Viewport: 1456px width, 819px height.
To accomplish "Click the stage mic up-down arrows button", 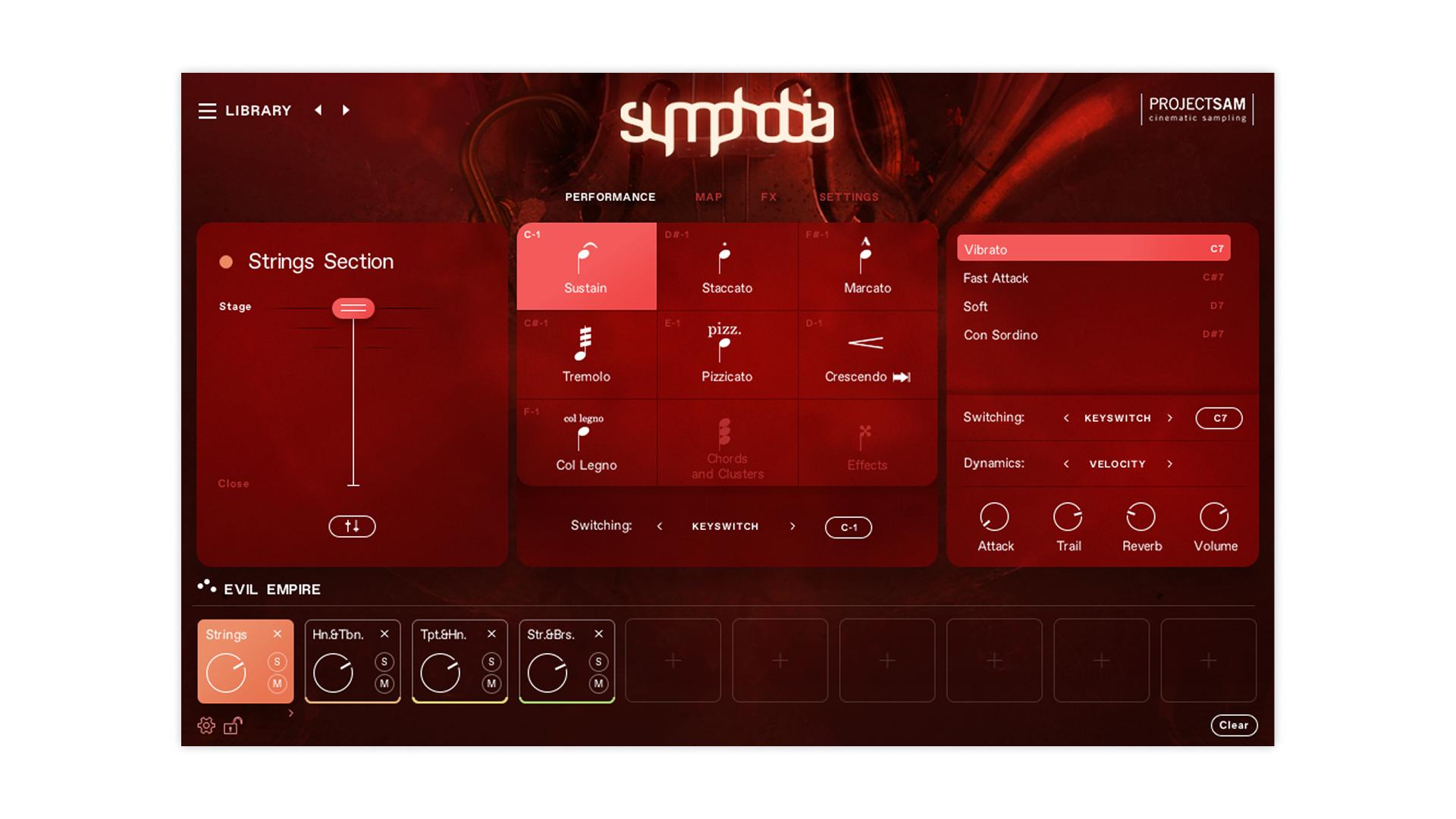I will coord(352,526).
